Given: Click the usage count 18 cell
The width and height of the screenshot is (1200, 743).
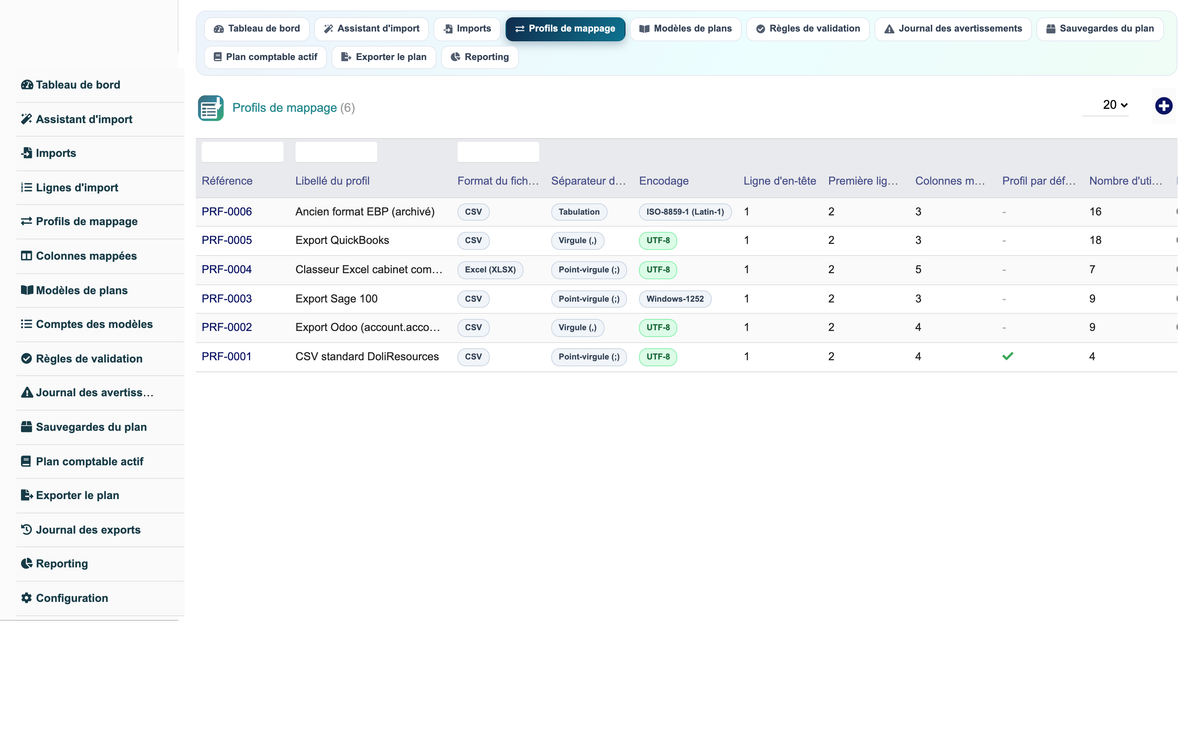Looking at the screenshot, I should click(1096, 240).
